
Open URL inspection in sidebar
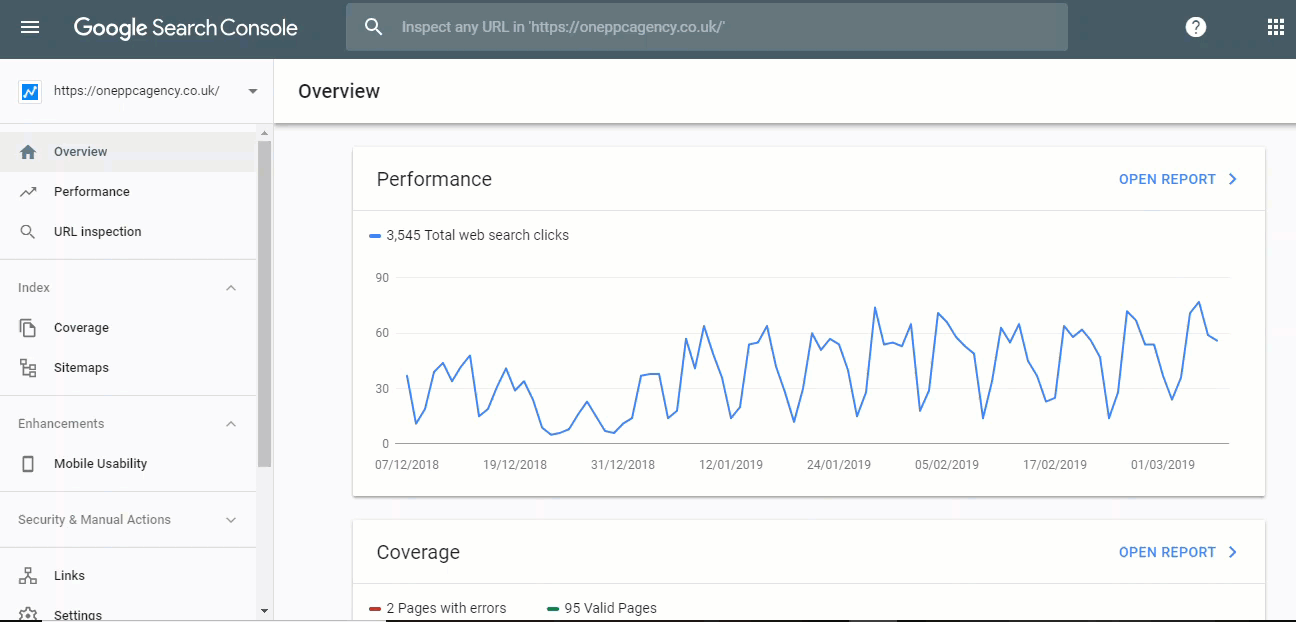pyautogui.click(x=128, y=232)
